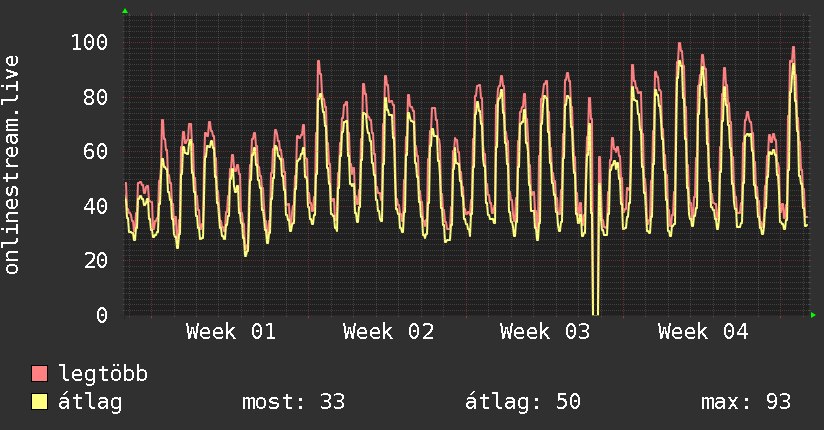Click the Week 04 x-axis label
Screen dimensions: 824x430
coord(703,332)
